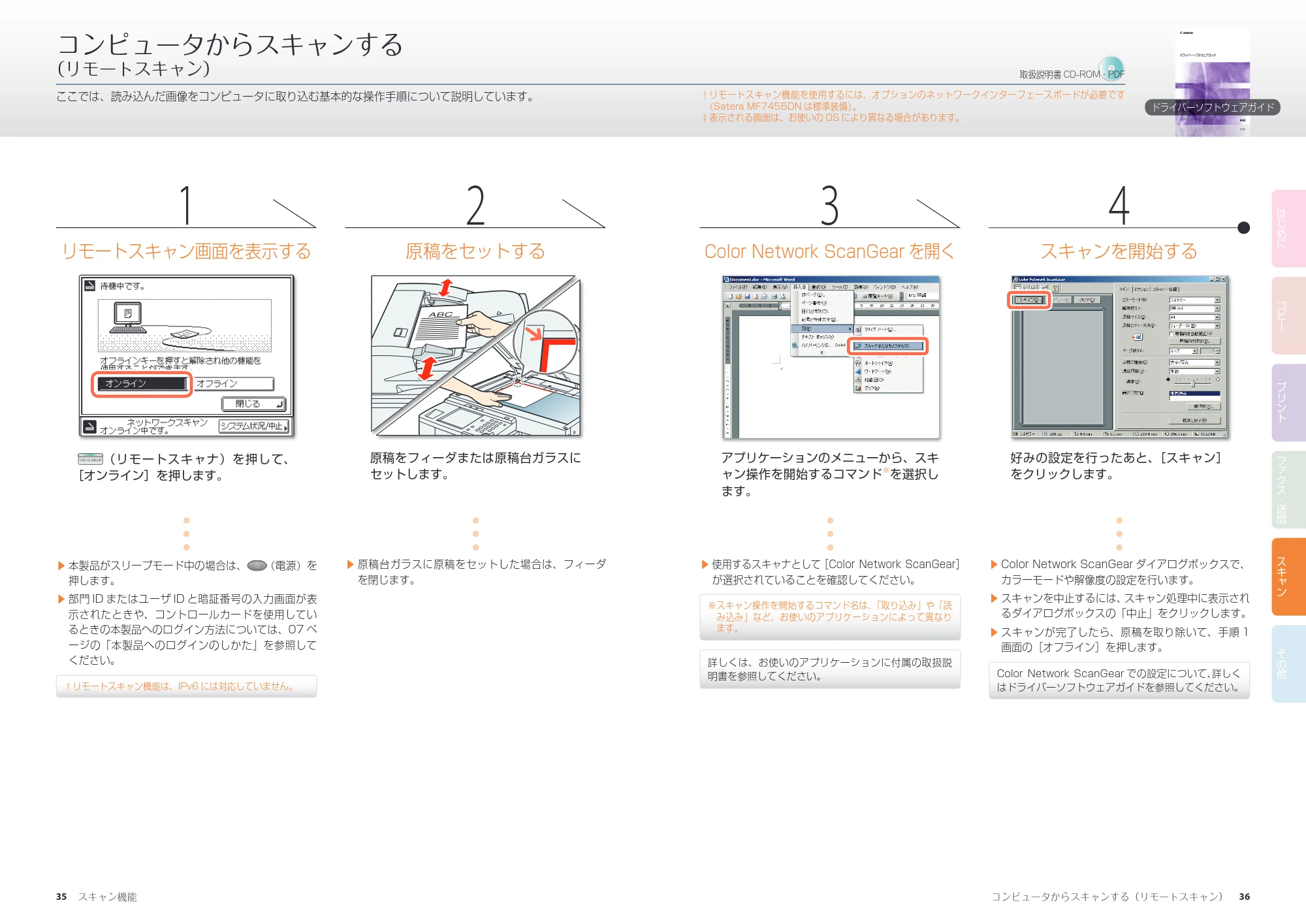
Task: Open the ヘルプ menu in Word
Action: pyautogui.click(x=910, y=287)
